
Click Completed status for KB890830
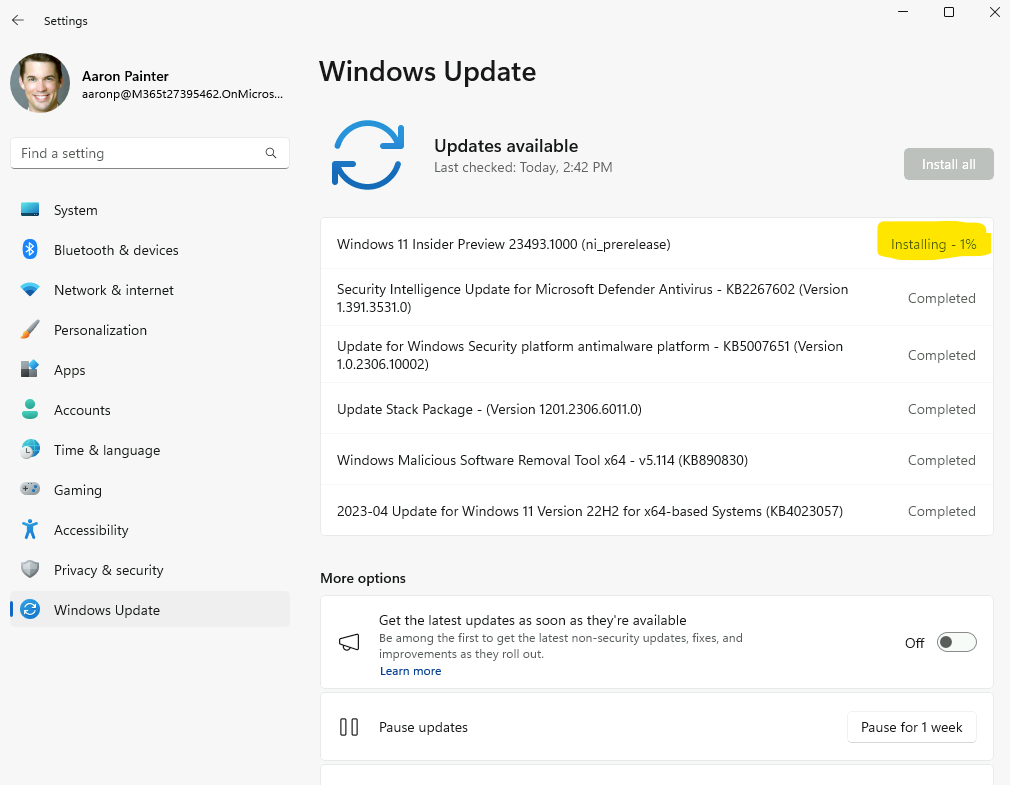pyautogui.click(x=942, y=460)
